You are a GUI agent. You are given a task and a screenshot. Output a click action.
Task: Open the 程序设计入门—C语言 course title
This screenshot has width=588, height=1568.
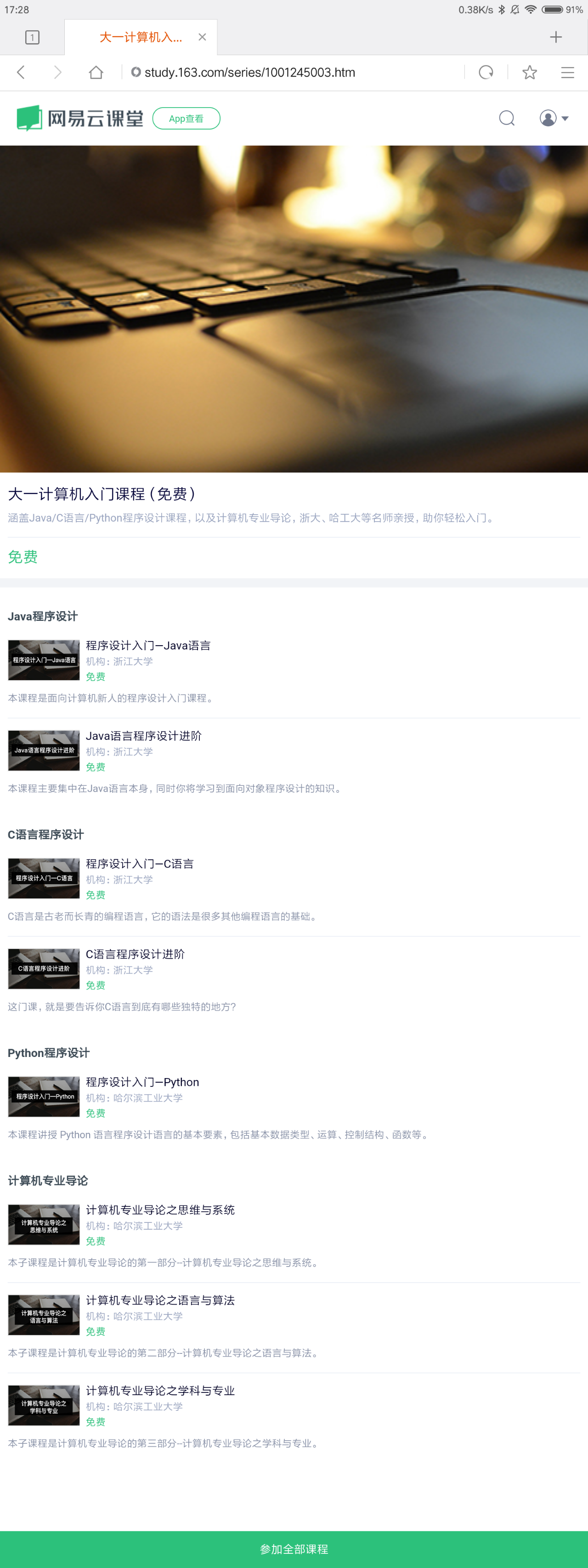(x=139, y=864)
